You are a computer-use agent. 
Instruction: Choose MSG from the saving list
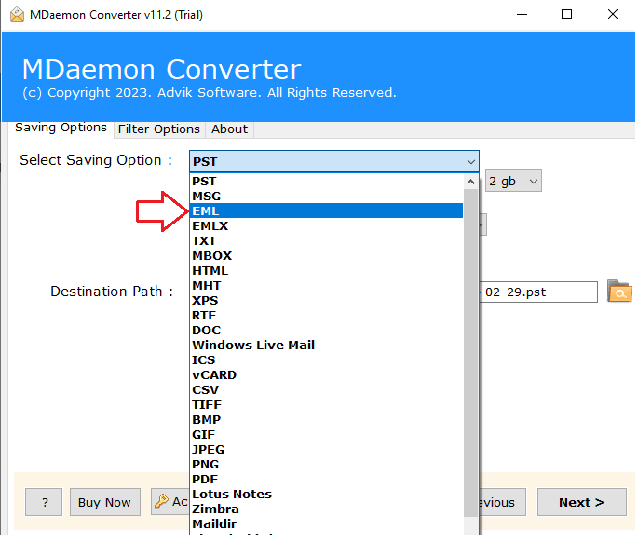tap(326, 196)
